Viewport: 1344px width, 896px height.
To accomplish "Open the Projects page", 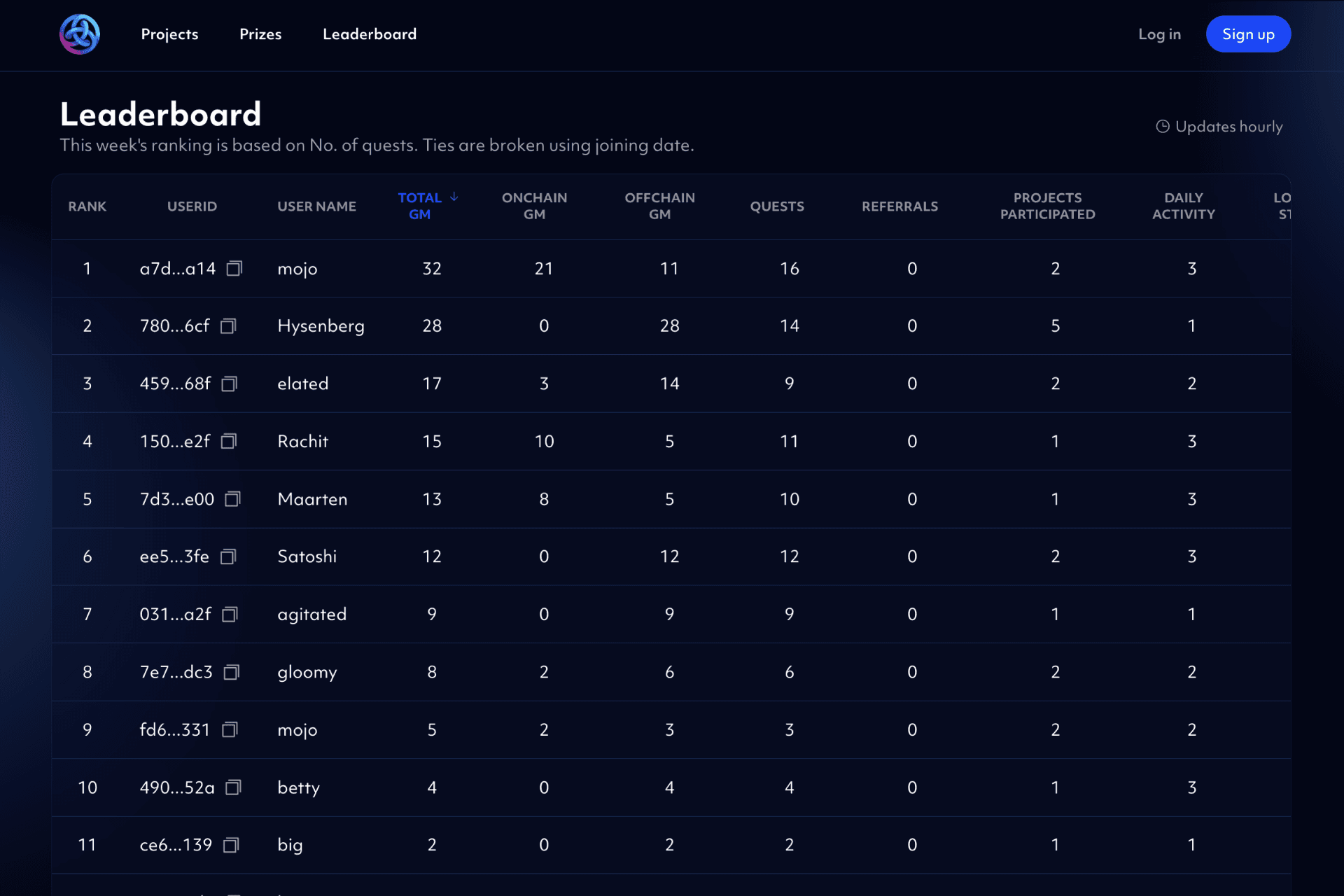I will (169, 34).
